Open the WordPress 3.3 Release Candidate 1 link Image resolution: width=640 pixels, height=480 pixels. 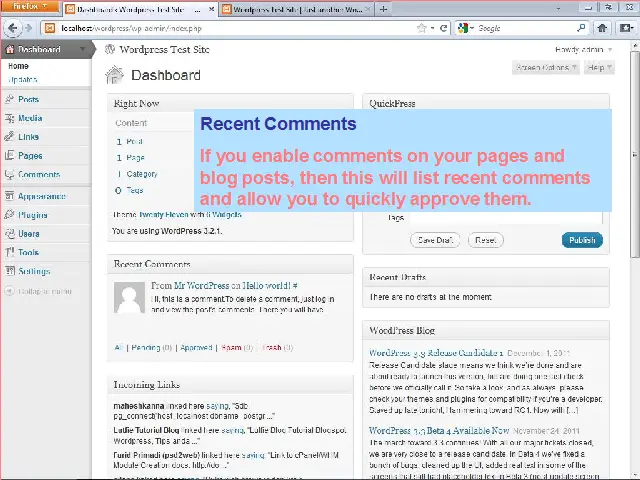tap(436, 353)
